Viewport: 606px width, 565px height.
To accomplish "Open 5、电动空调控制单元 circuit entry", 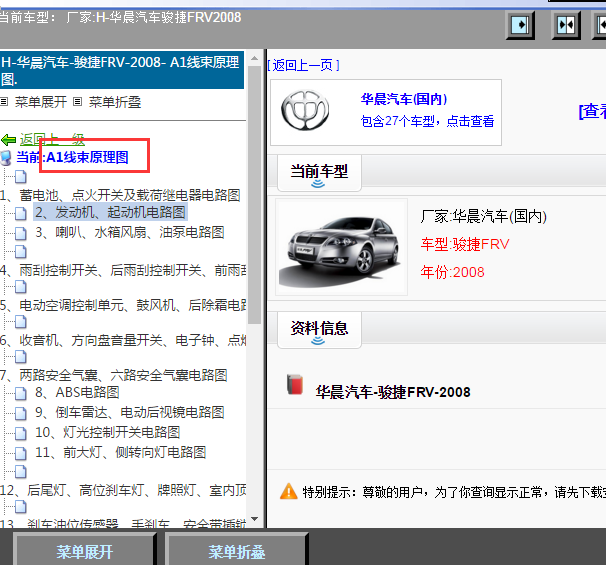I will pos(123,305).
